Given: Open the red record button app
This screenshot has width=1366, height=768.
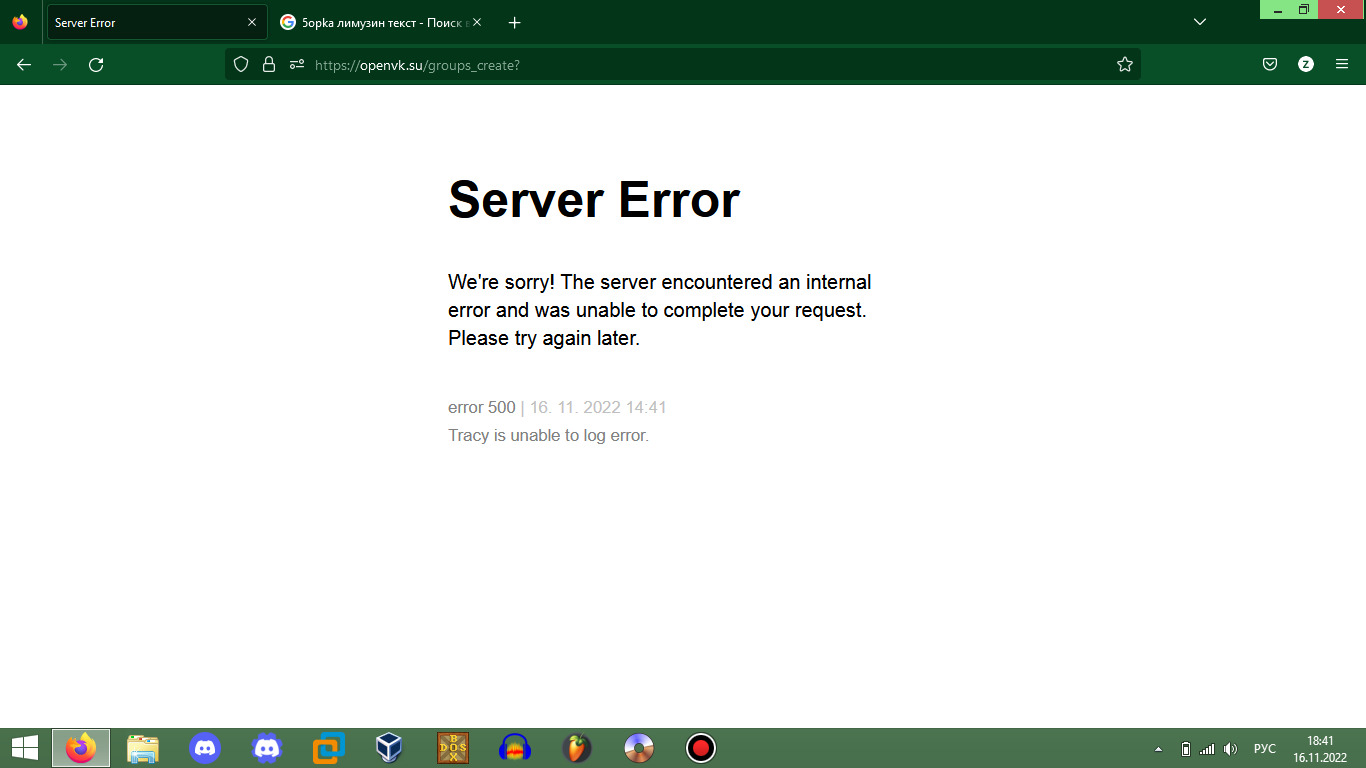Looking at the screenshot, I should (701, 748).
